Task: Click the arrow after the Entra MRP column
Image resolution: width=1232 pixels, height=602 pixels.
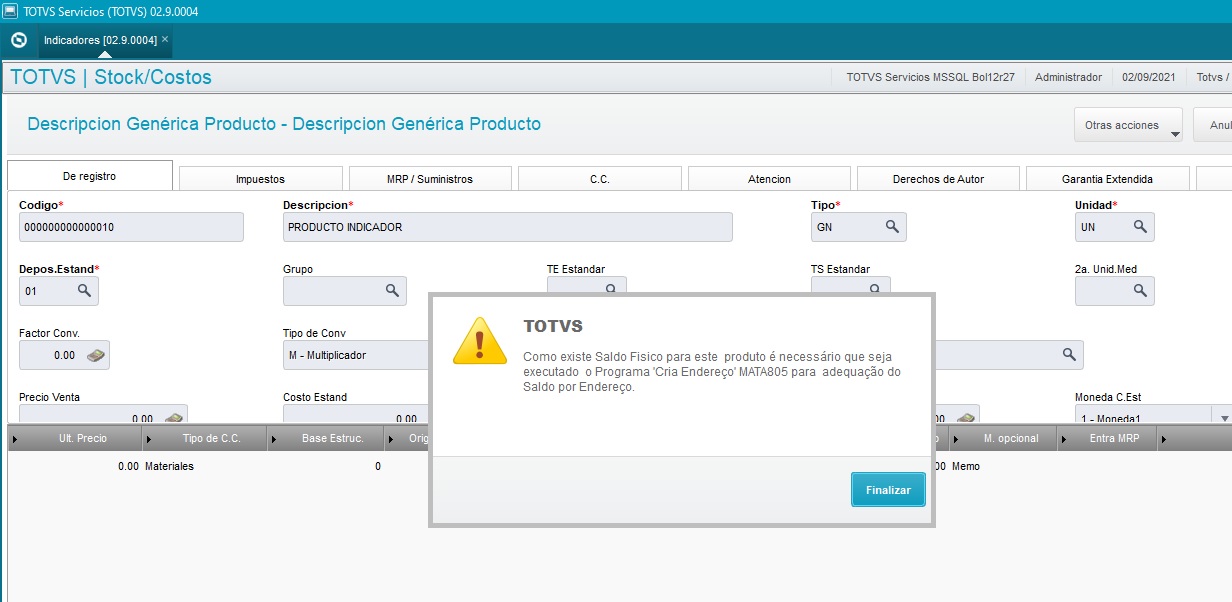Action: click(1164, 439)
